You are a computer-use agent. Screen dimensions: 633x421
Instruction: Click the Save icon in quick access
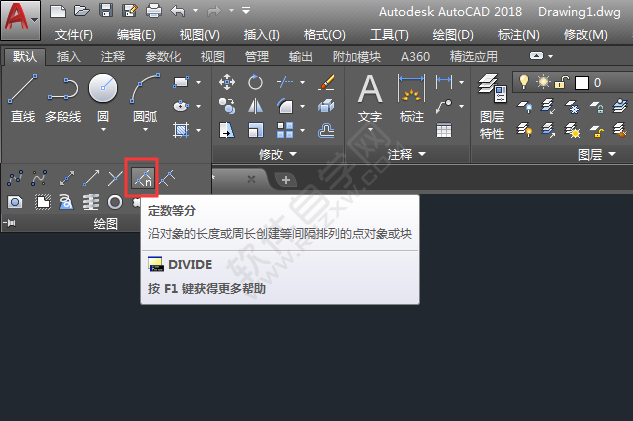click(106, 11)
